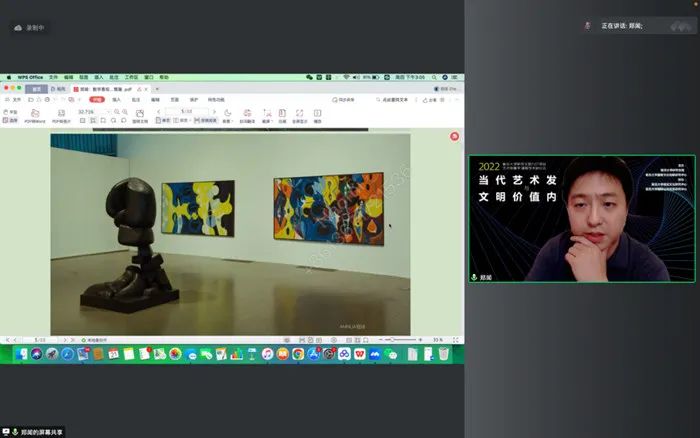This screenshot has width=700, height=438.
Task: Expand the 文件 file menu in the ribbon
Action: point(14,100)
